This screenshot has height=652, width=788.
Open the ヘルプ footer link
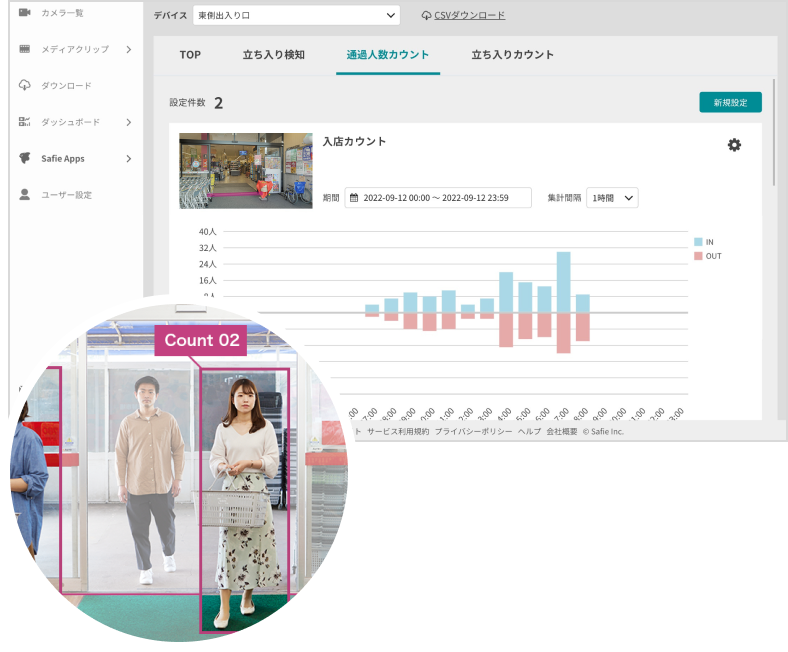click(530, 432)
